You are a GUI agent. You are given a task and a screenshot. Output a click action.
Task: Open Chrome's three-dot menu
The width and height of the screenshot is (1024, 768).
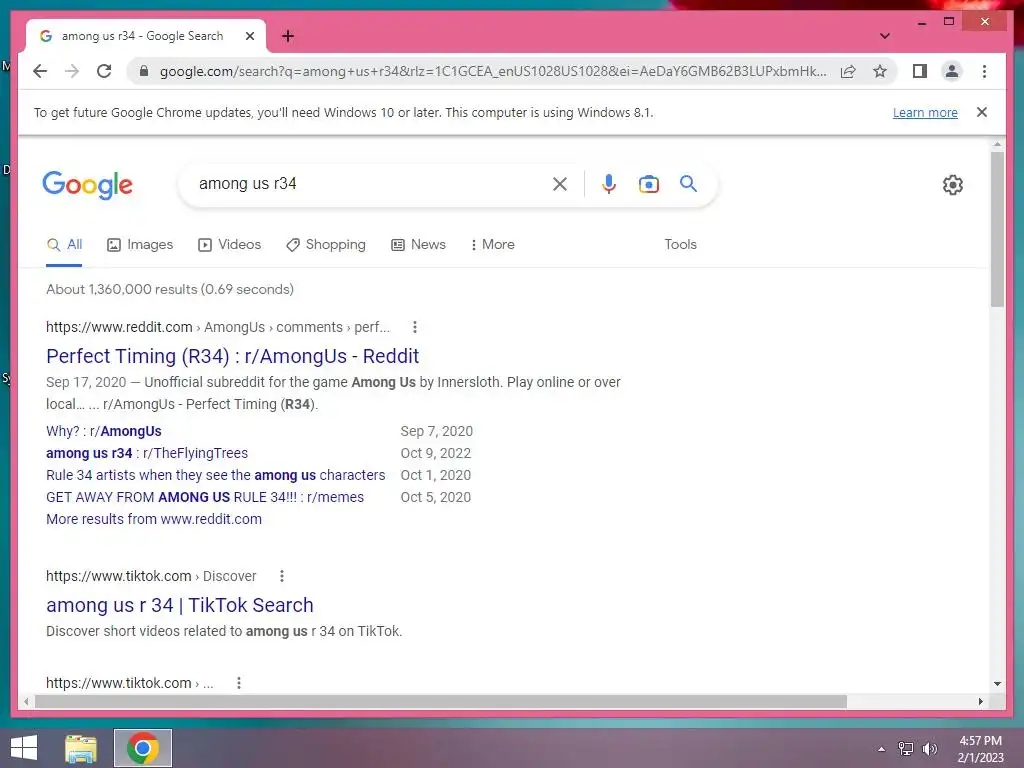[x=984, y=71]
